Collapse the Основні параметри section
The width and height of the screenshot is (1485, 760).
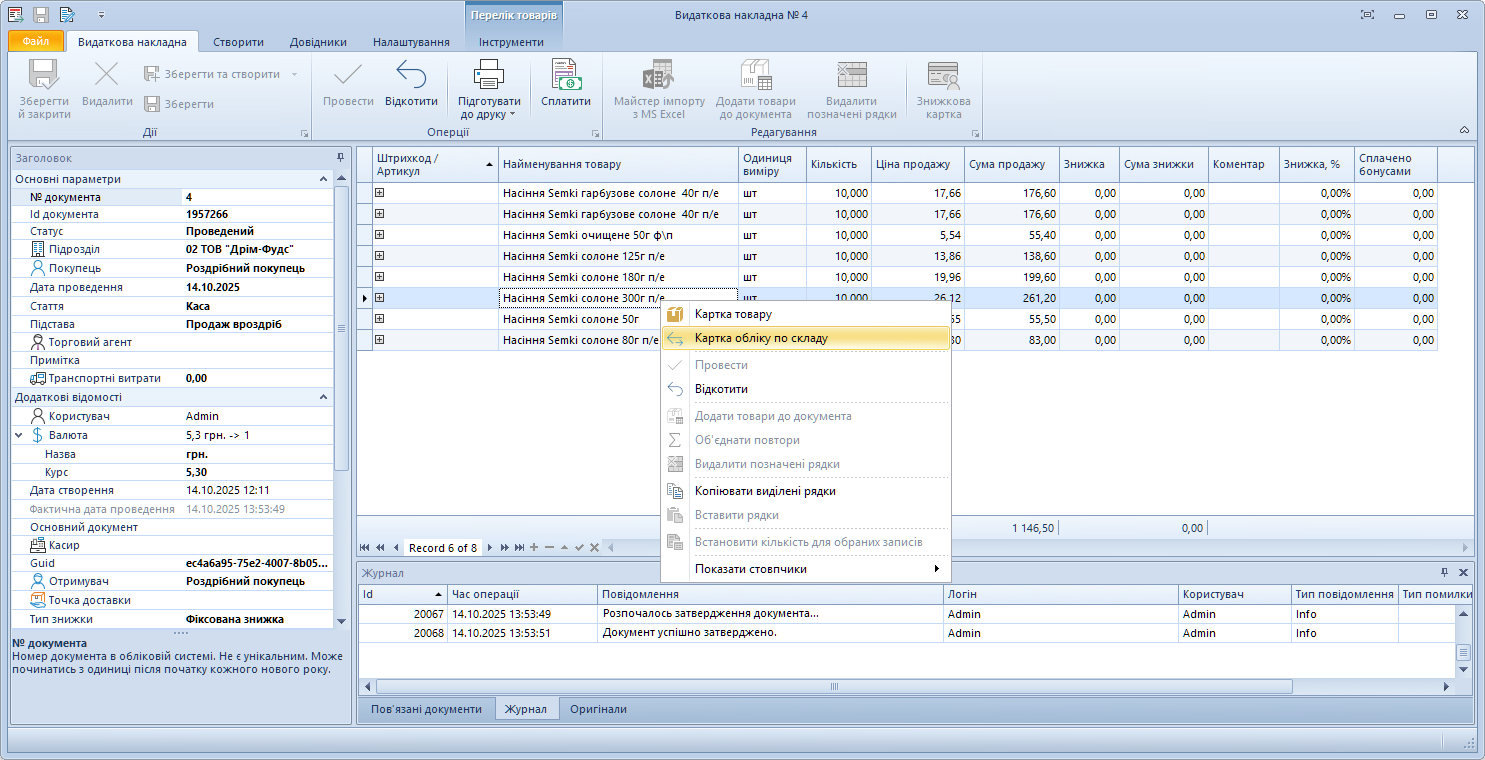pos(323,179)
